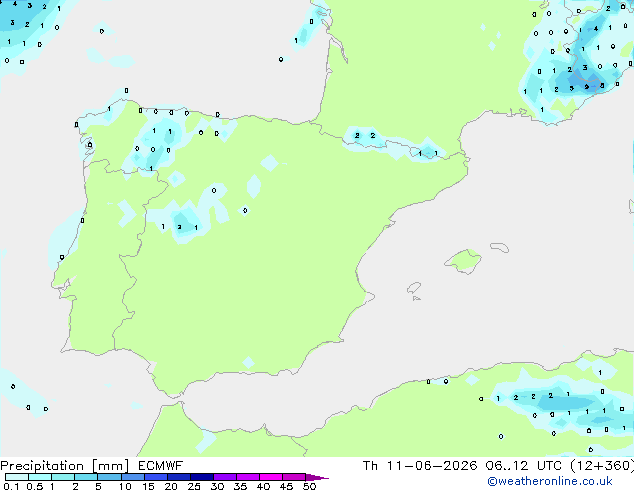Image resolution: width=634 pixels, height=490 pixels.
Task: Select the palest legend swatch 0.1–0.5 mm
Action: 17,477
